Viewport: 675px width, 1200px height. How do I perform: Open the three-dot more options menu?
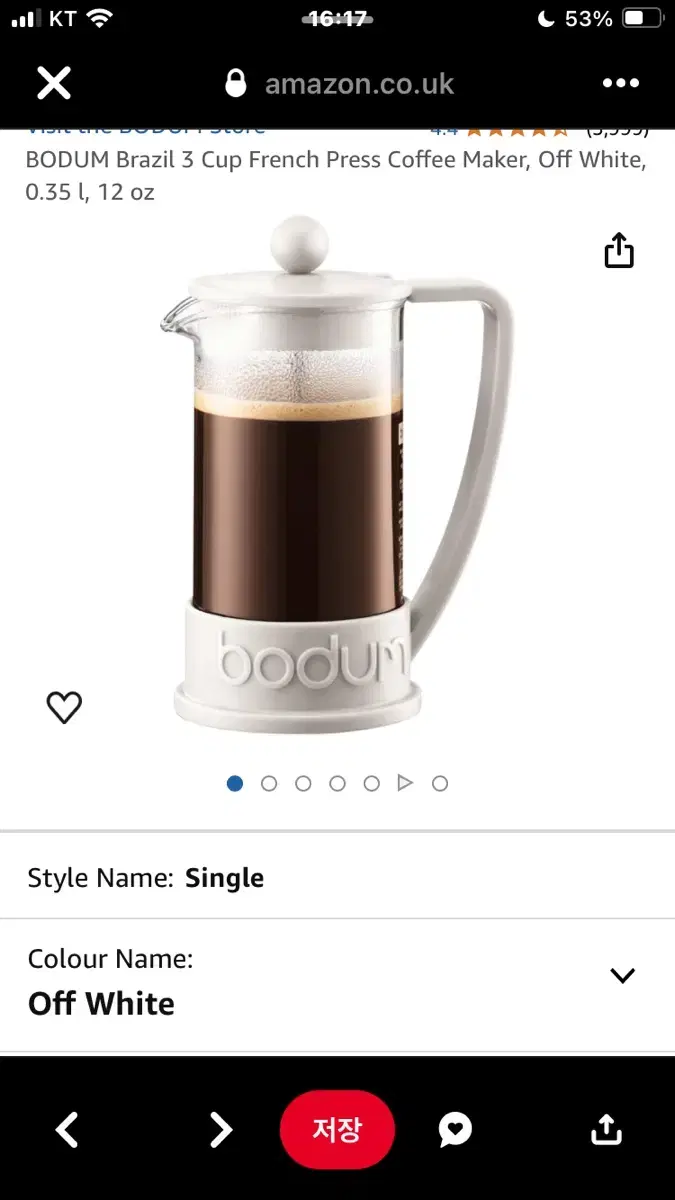click(x=620, y=83)
